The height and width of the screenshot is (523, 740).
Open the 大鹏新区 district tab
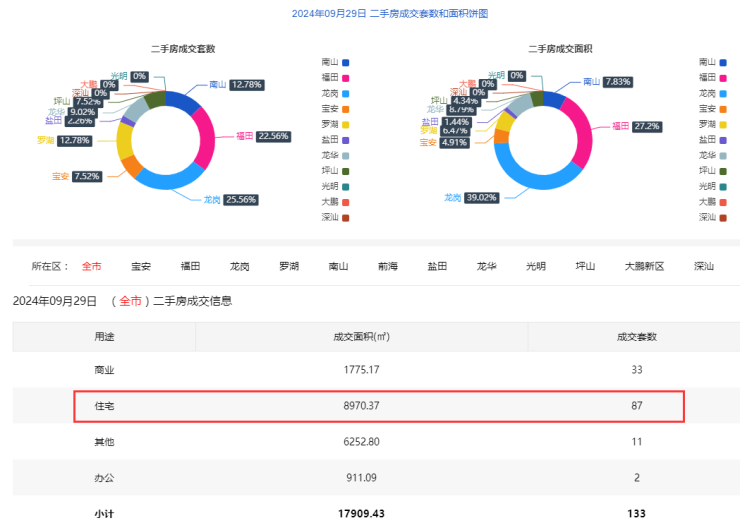pos(644,267)
